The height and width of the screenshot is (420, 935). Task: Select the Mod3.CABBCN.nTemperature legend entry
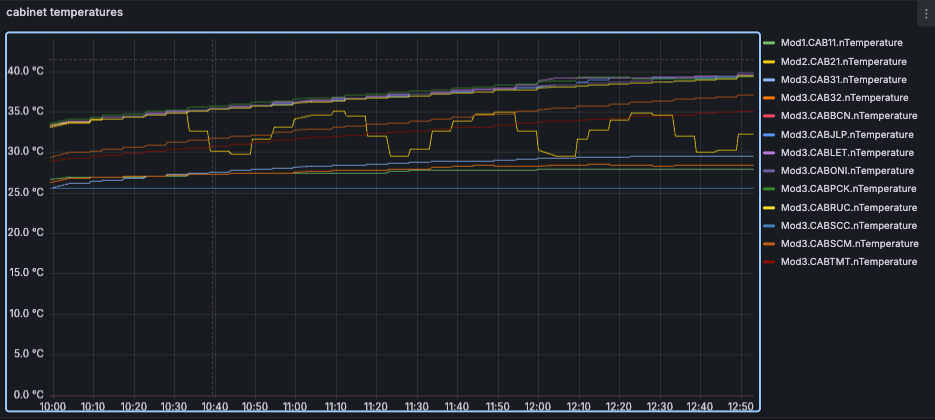[x=845, y=116]
